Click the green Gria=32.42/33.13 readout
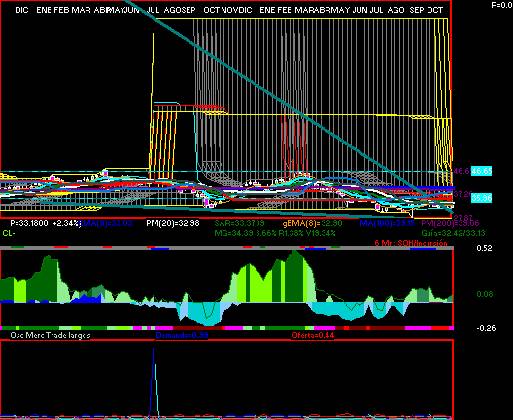513x420 pixels. [x=453, y=233]
